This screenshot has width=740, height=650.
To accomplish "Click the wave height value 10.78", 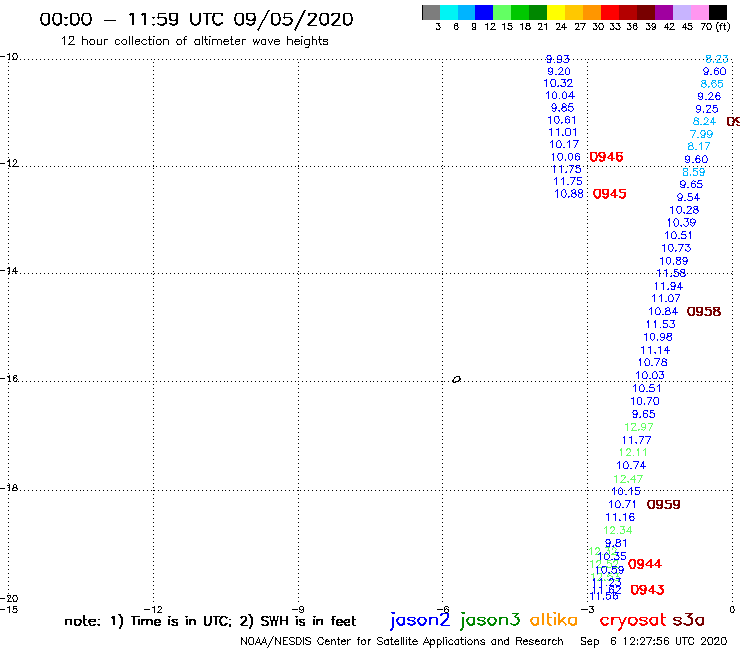I will tap(653, 363).
